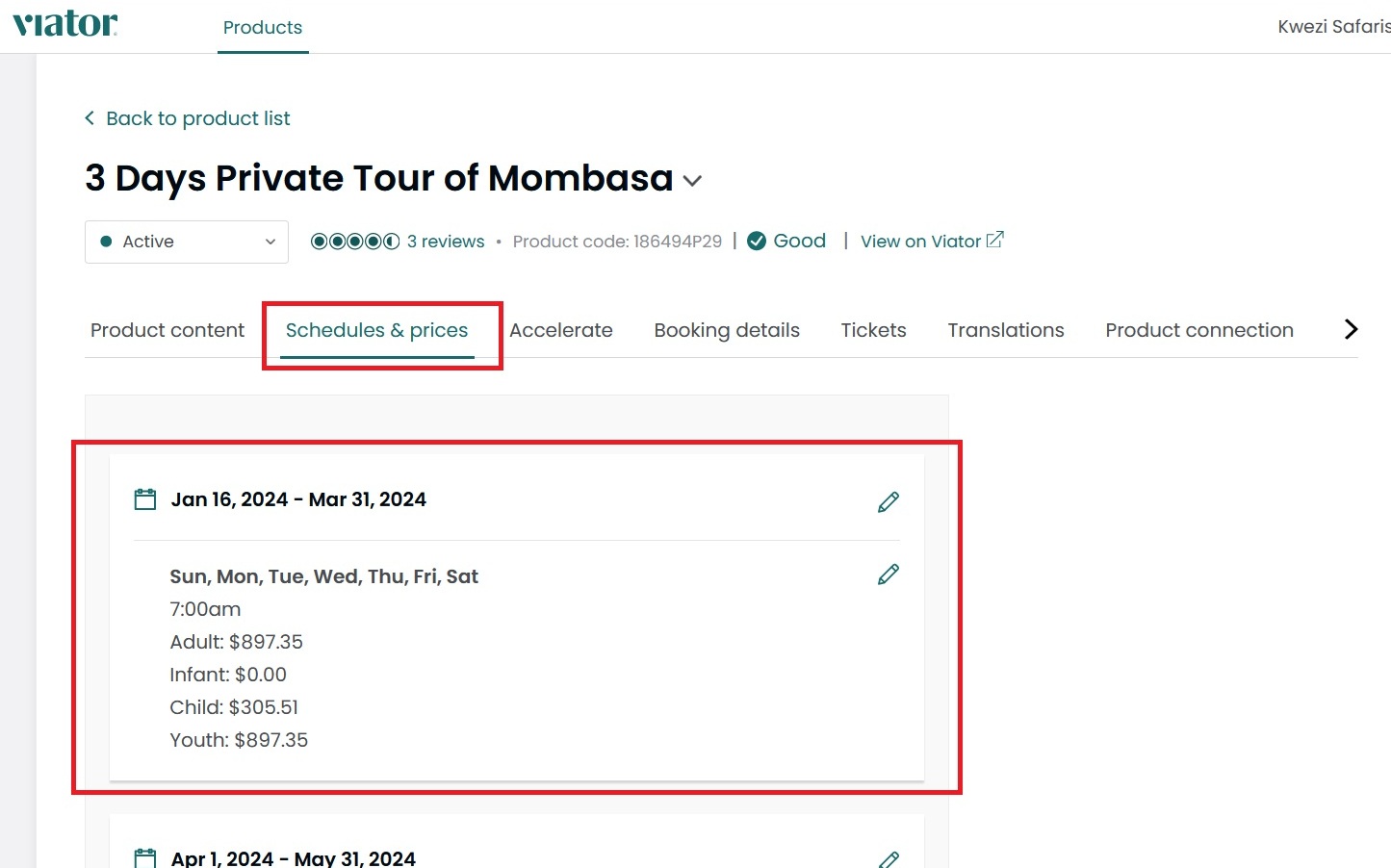Edit the Apr 1 – May 31 date range

(x=888, y=859)
